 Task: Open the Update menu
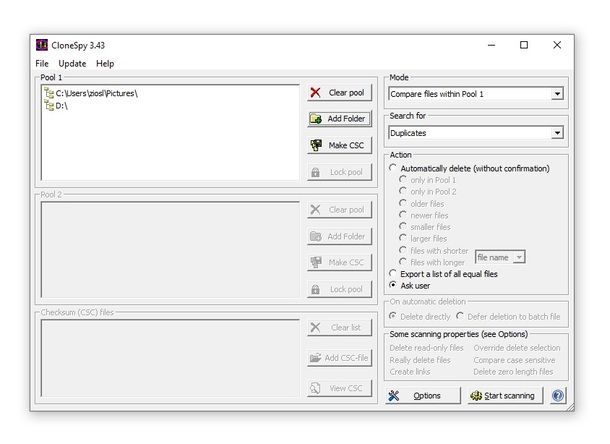pos(72,63)
